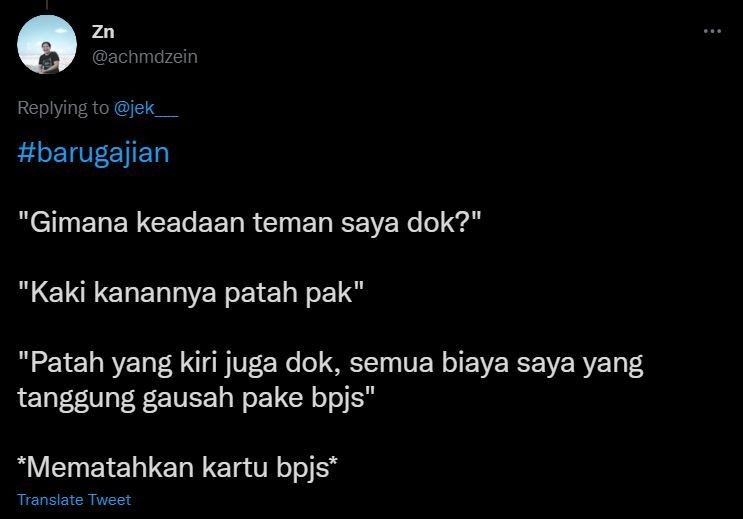Select the "Kaki kanannya patah pak" line
Image resolution: width=743 pixels, height=519 pixels.
click(190, 292)
